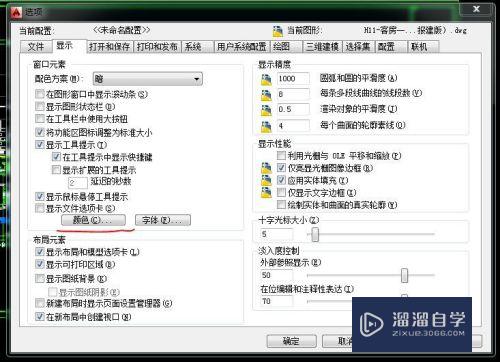This screenshot has width=500, height=362.
Task: Uncheck 仅亮显光栅图像边框 checkbox
Action: [281, 168]
